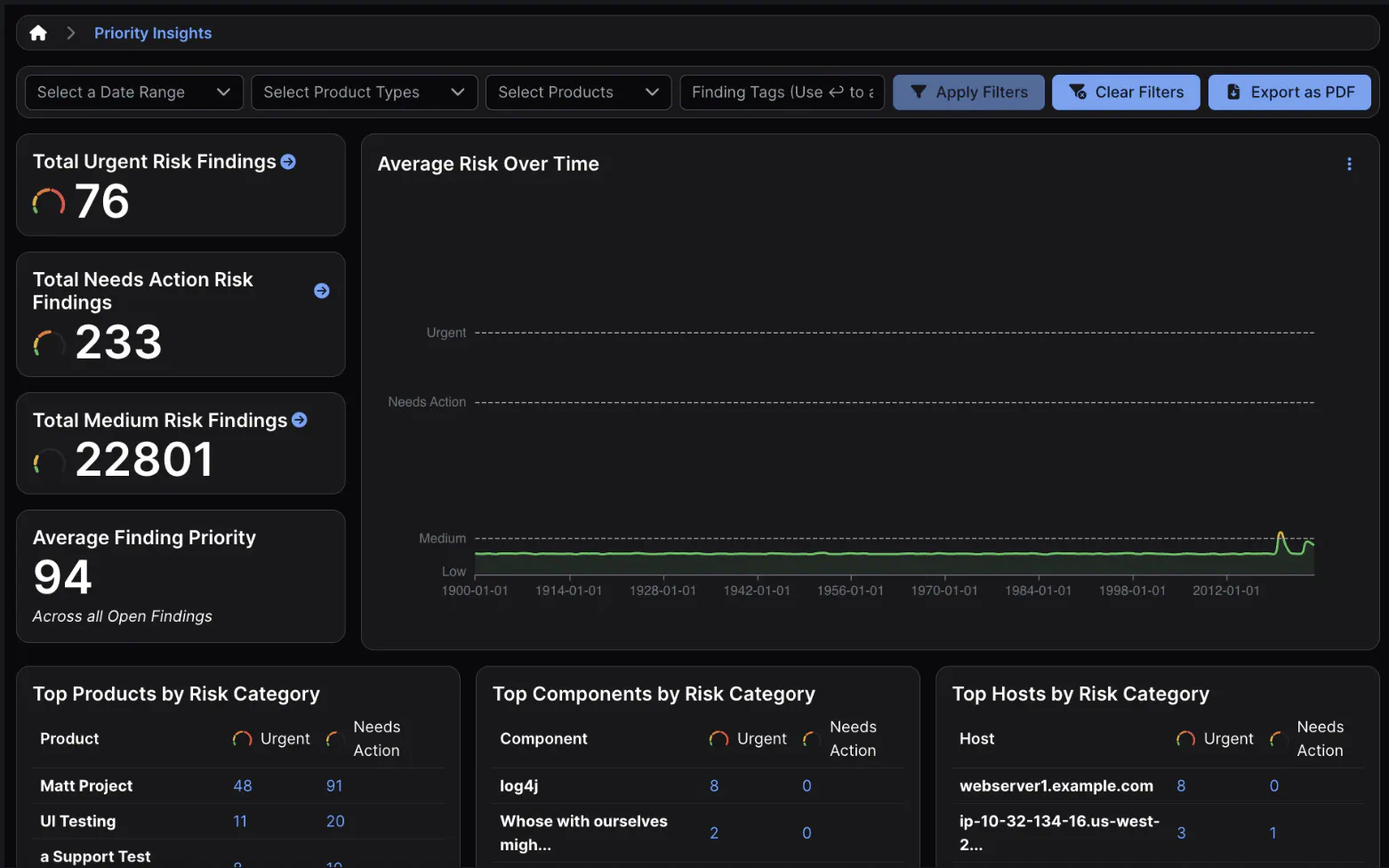This screenshot has height=868, width=1389.
Task: Click the Urgent gauge icon in Top Products header
Action: pyautogui.click(x=242, y=739)
